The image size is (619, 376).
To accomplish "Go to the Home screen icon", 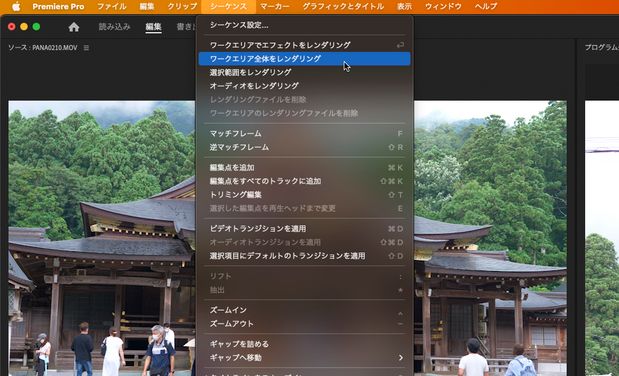I will click(x=74, y=27).
